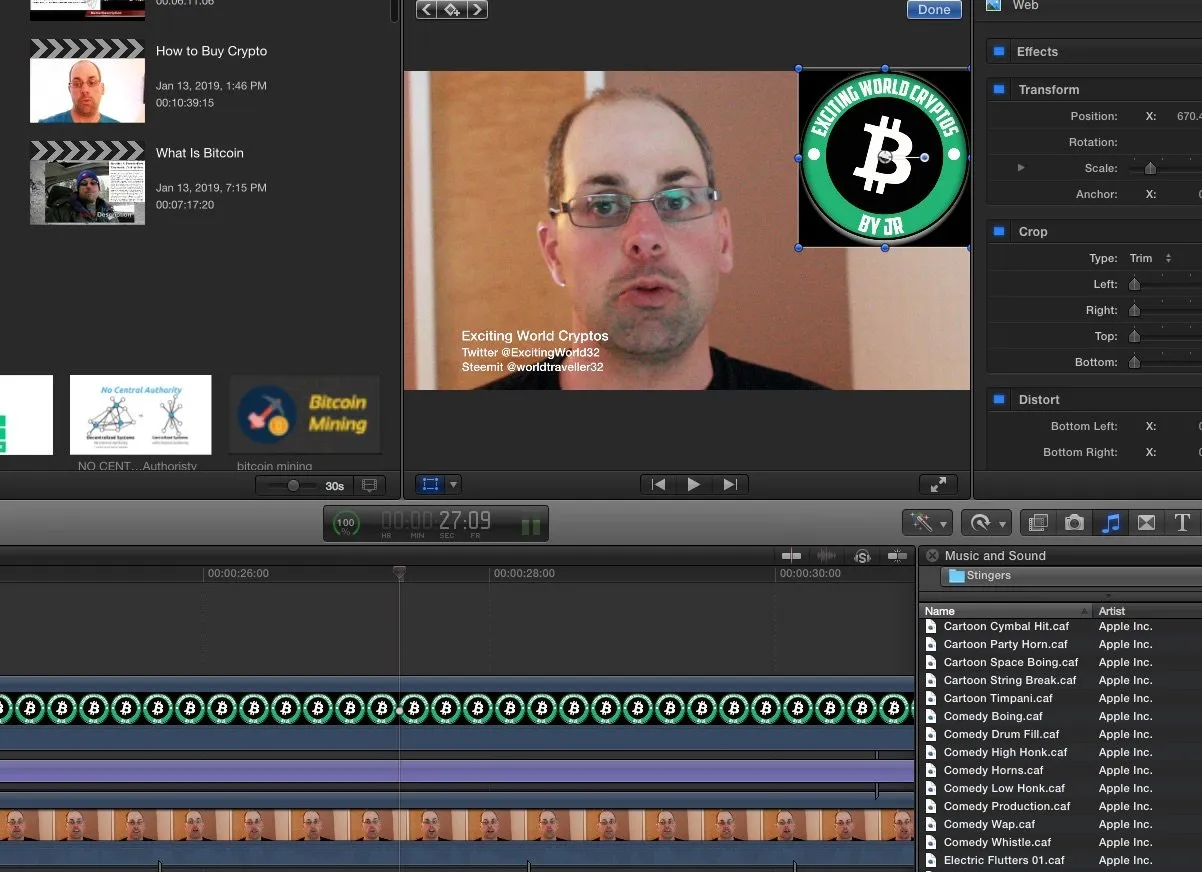This screenshot has width=1202, height=872.
Task: Toggle audio skimming in the timeline
Action: 827,556
